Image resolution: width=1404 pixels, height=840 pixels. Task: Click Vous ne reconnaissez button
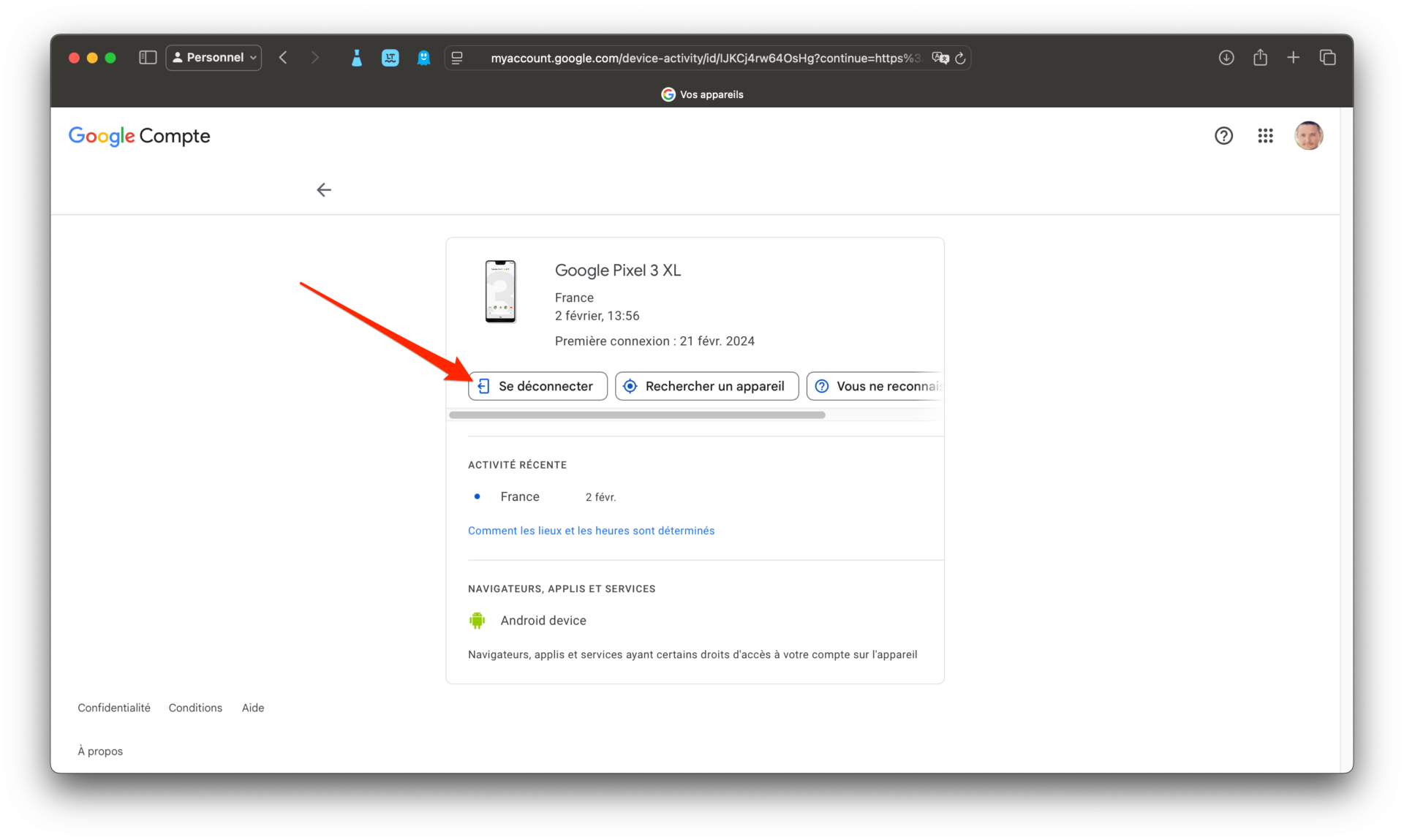[875, 386]
